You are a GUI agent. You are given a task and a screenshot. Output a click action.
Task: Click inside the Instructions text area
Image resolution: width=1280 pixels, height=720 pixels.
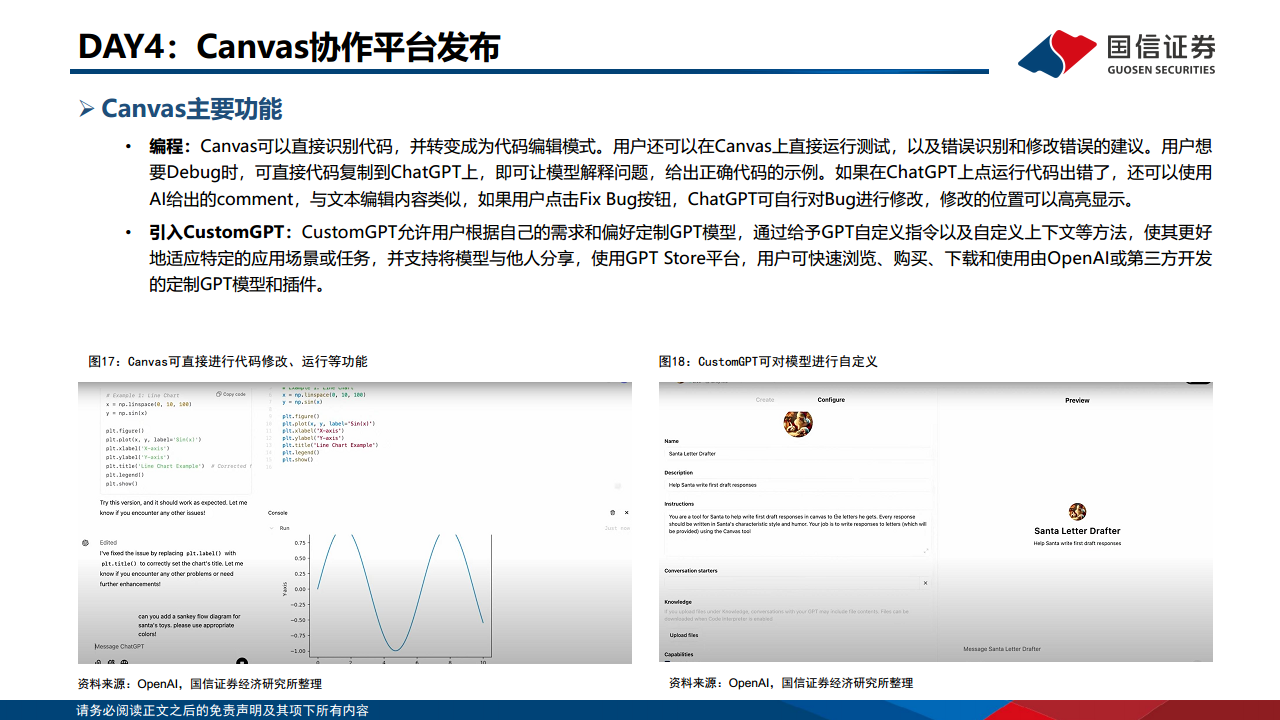[798, 532]
